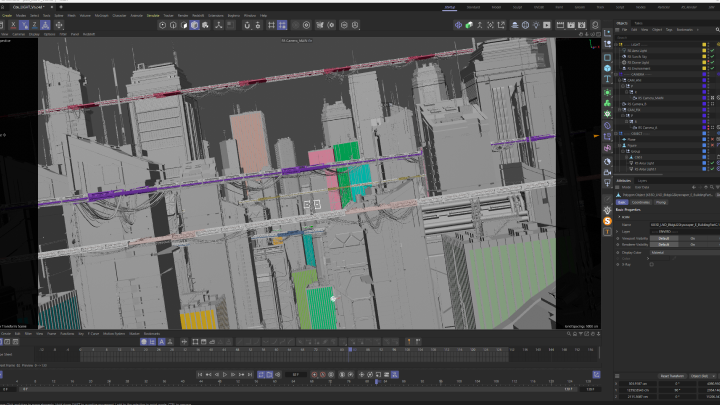Click User Data in Attributes manager
The height and width of the screenshot is (405, 720).
pos(642,187)
